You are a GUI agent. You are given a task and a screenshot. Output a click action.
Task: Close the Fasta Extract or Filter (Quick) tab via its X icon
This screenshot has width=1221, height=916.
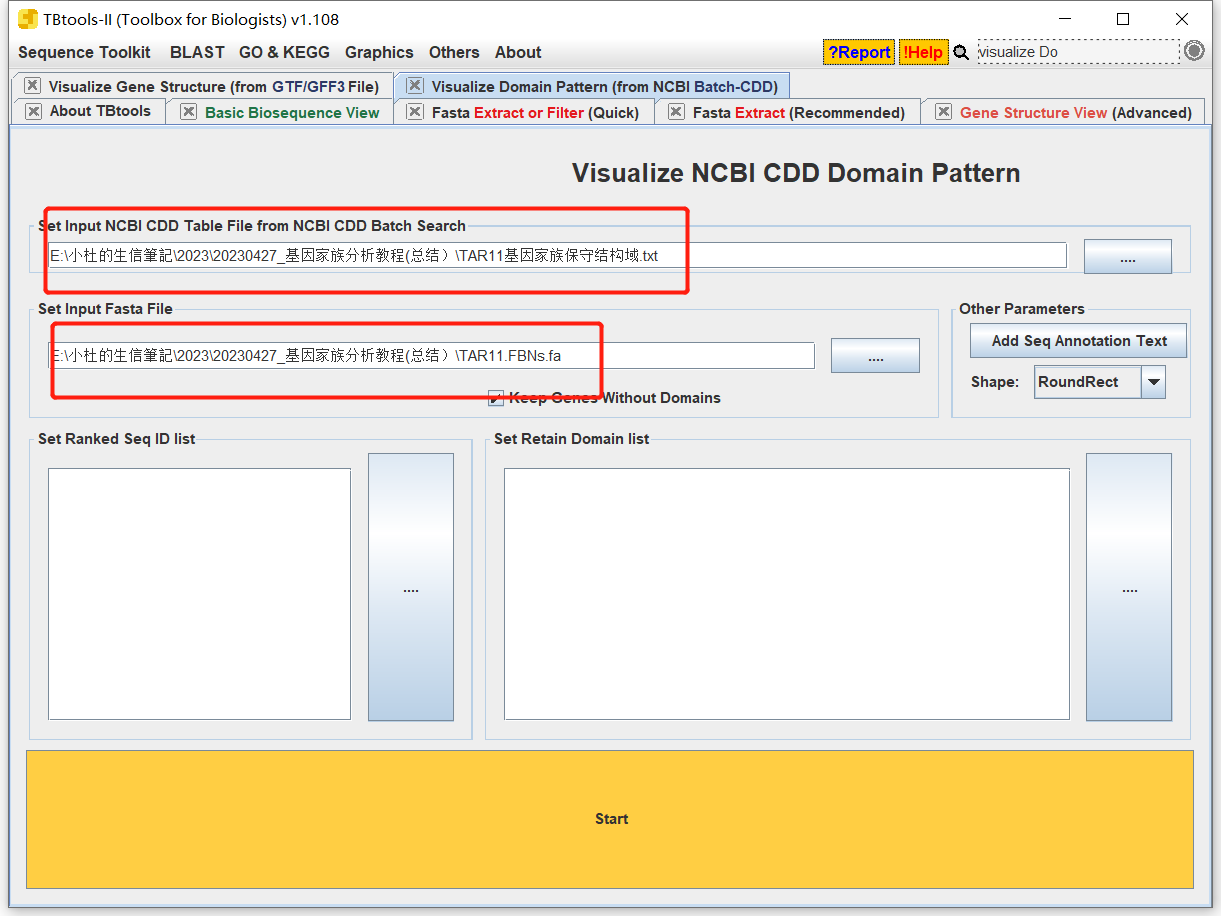(x=415, y=112)
